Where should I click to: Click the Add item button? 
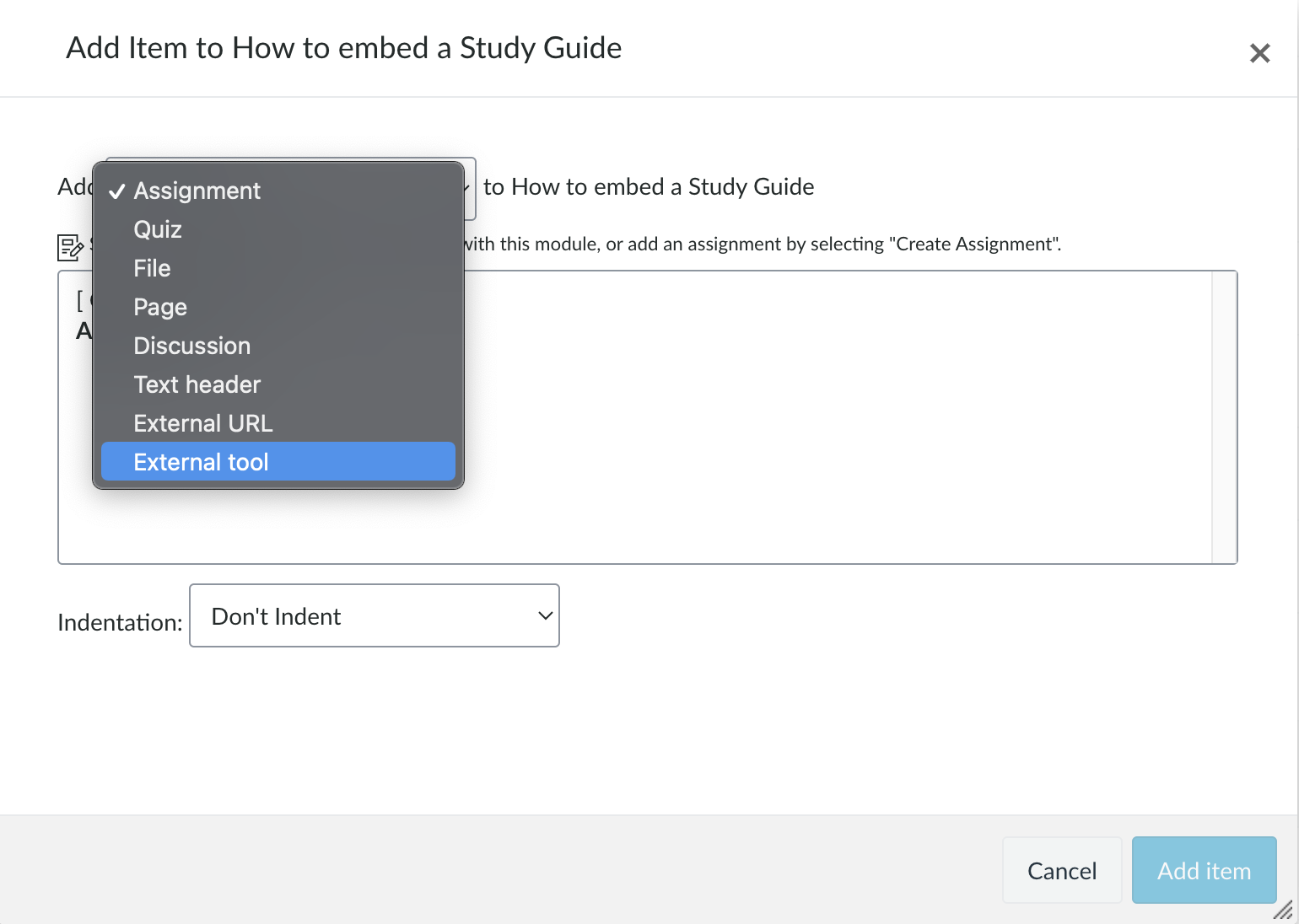point(1204,870)
